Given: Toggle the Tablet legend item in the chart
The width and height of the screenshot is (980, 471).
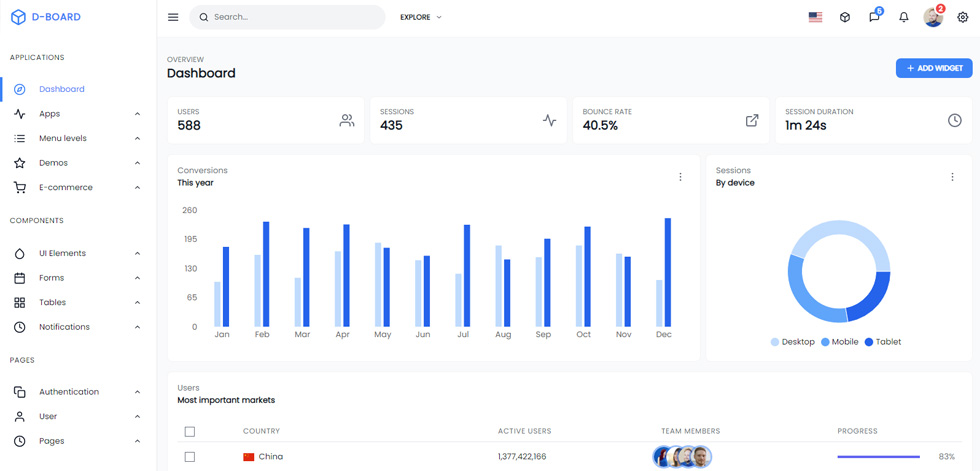Looking at the screenshot, I should (x=882, y=342).
